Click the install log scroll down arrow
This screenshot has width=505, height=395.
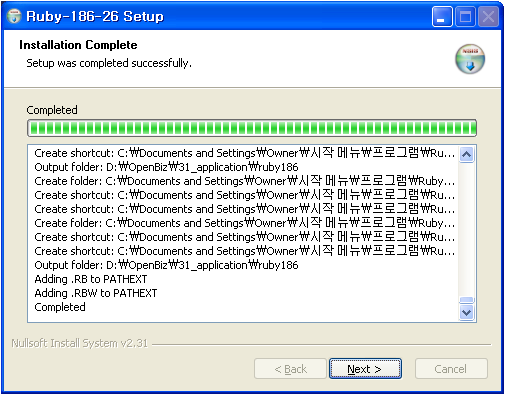coord(466,312)
